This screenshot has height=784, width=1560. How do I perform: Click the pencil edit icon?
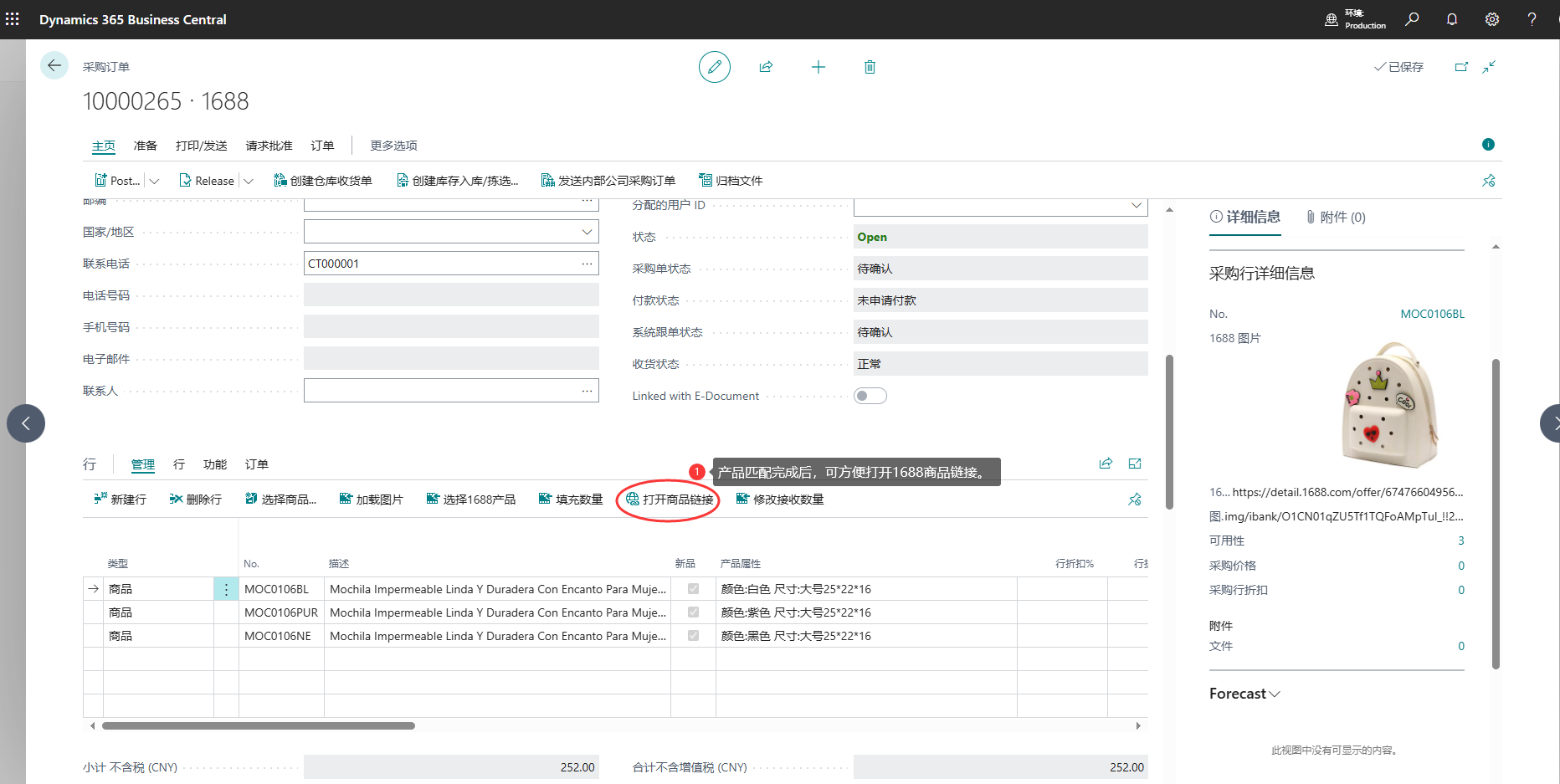point(714,67)
